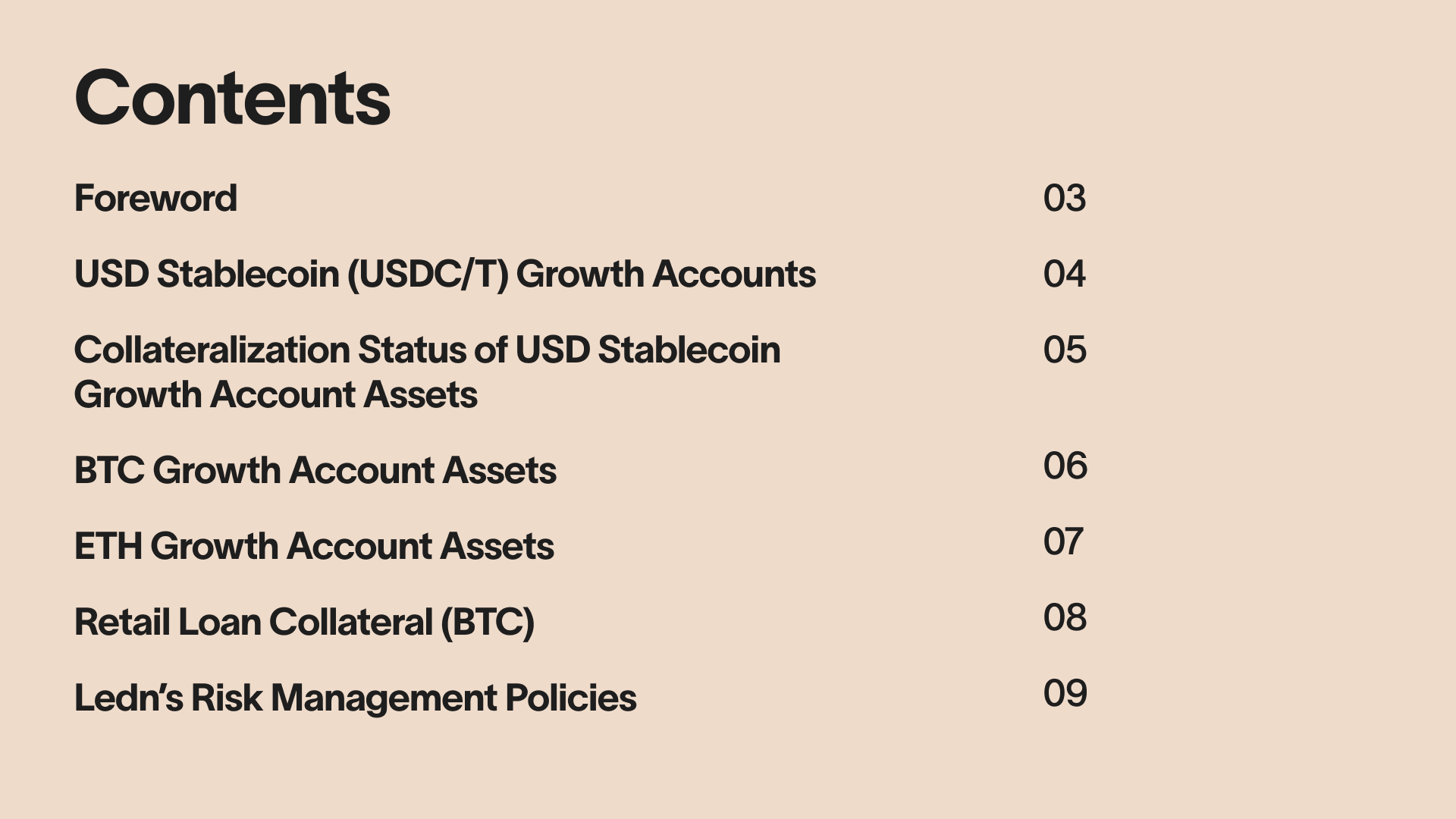The image size is (1456, 819).
Task: Click the word Stablecoin in the USDC/T entry
Action: click(248, 275)
